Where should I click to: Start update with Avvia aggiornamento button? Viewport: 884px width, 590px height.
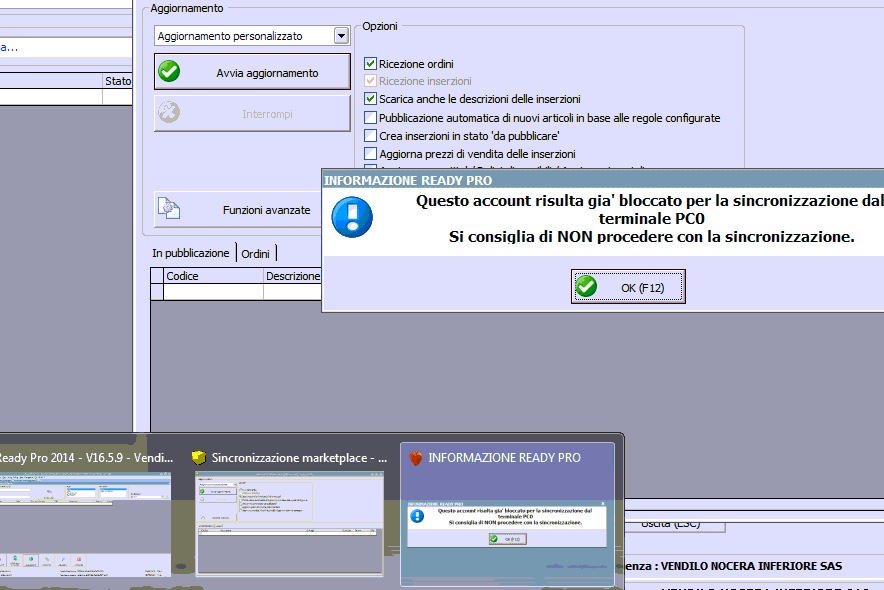click(252, 72)
